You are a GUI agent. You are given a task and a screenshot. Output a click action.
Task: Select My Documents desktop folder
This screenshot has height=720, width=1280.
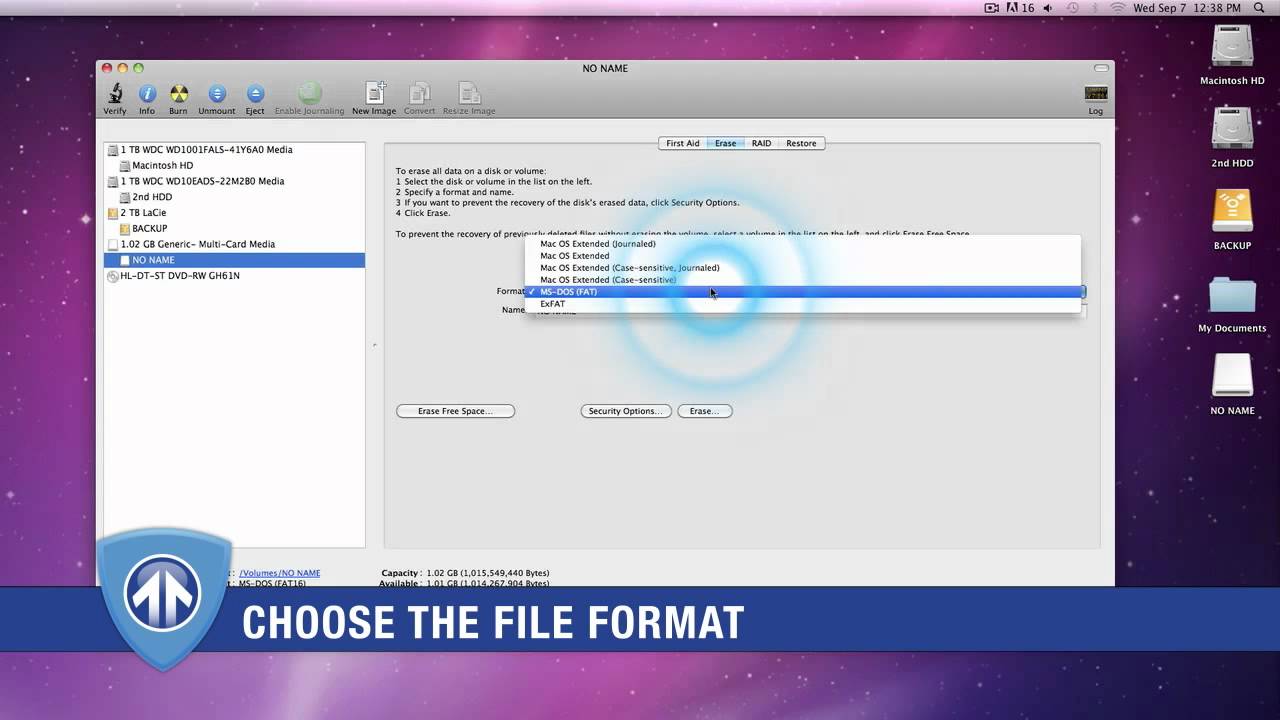click(1232, 296)
